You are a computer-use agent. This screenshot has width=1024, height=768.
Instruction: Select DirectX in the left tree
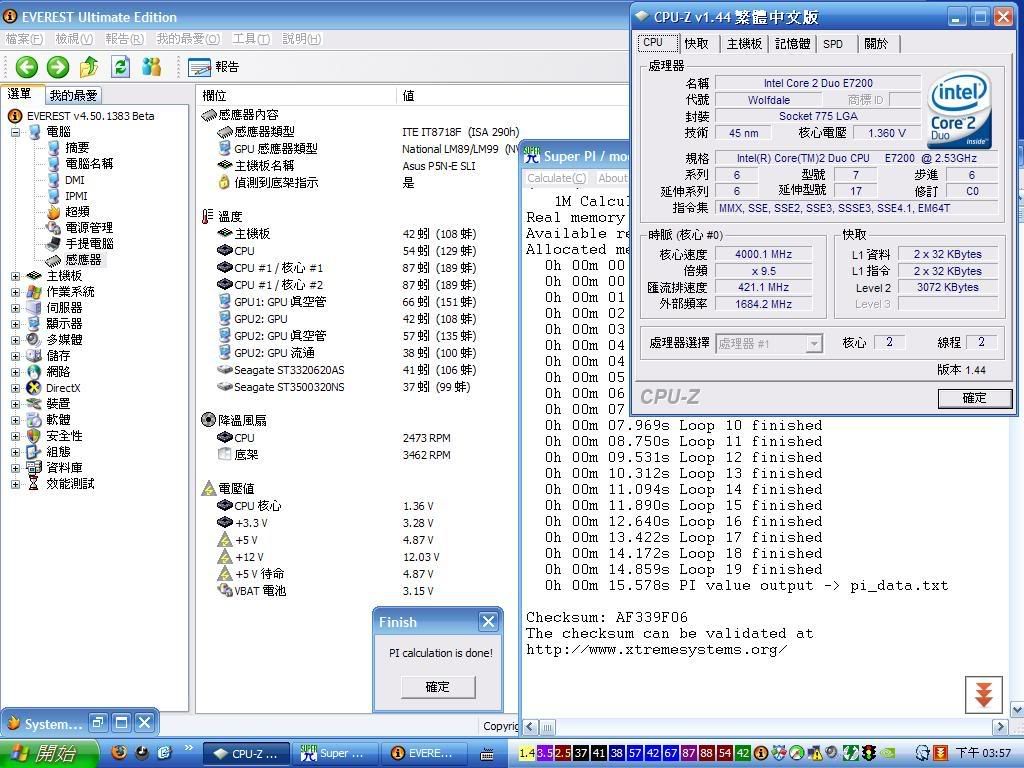62,388
